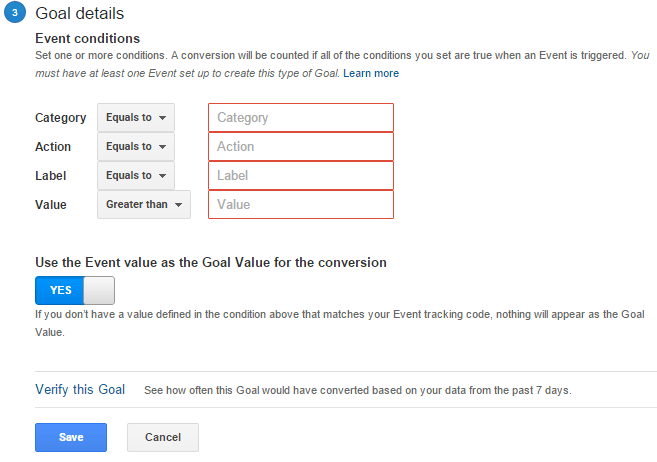Toggle the YES switch for Event value
The height and width of the screenshot is (462, 657).
pyautogui.click(x=75, y=290)
